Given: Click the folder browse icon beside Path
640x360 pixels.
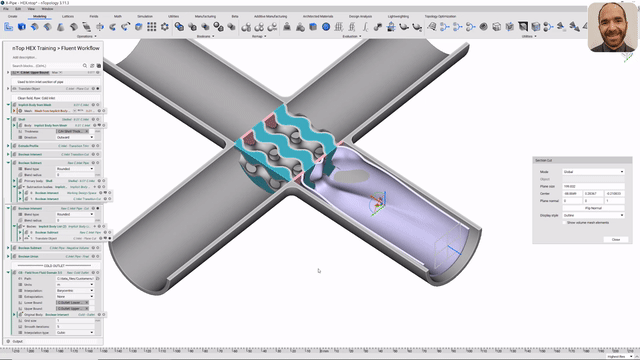Looking at the screenshot, I should click(98, 278).
